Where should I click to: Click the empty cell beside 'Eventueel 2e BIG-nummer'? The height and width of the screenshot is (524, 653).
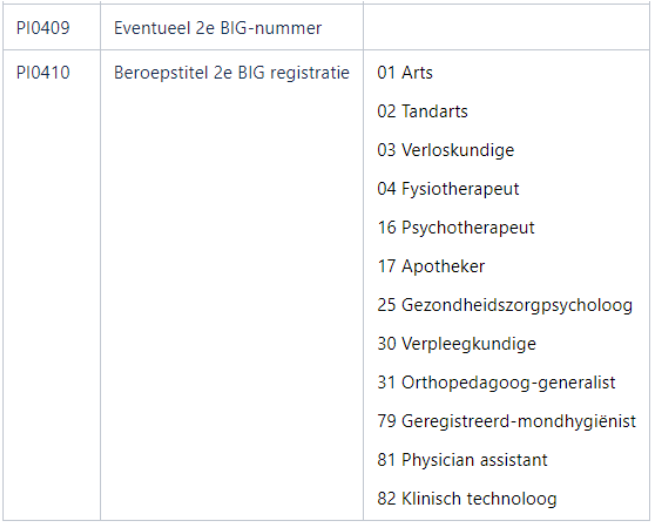(505, 28)
